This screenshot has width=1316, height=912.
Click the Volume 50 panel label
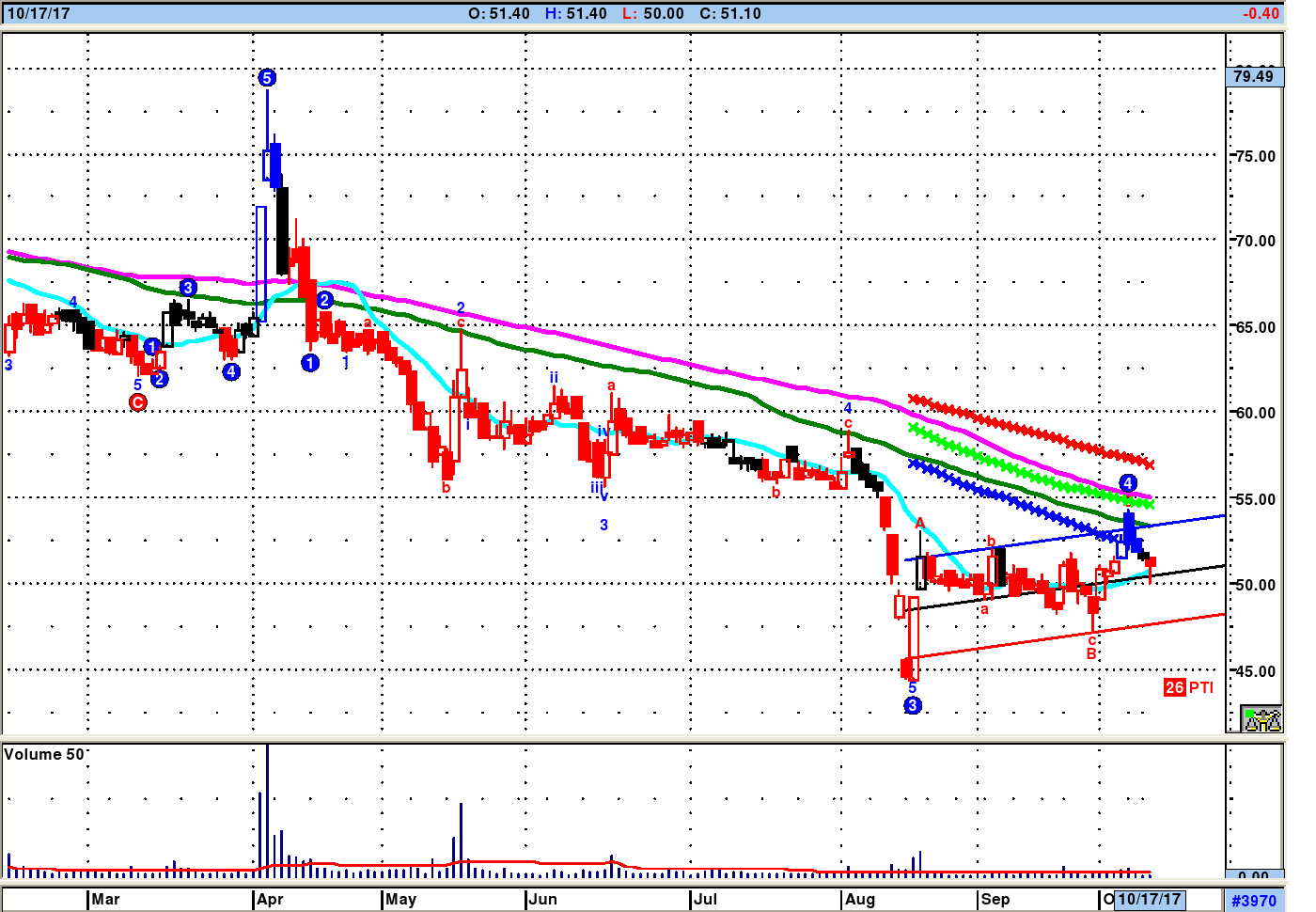click(x=44, y=755)
